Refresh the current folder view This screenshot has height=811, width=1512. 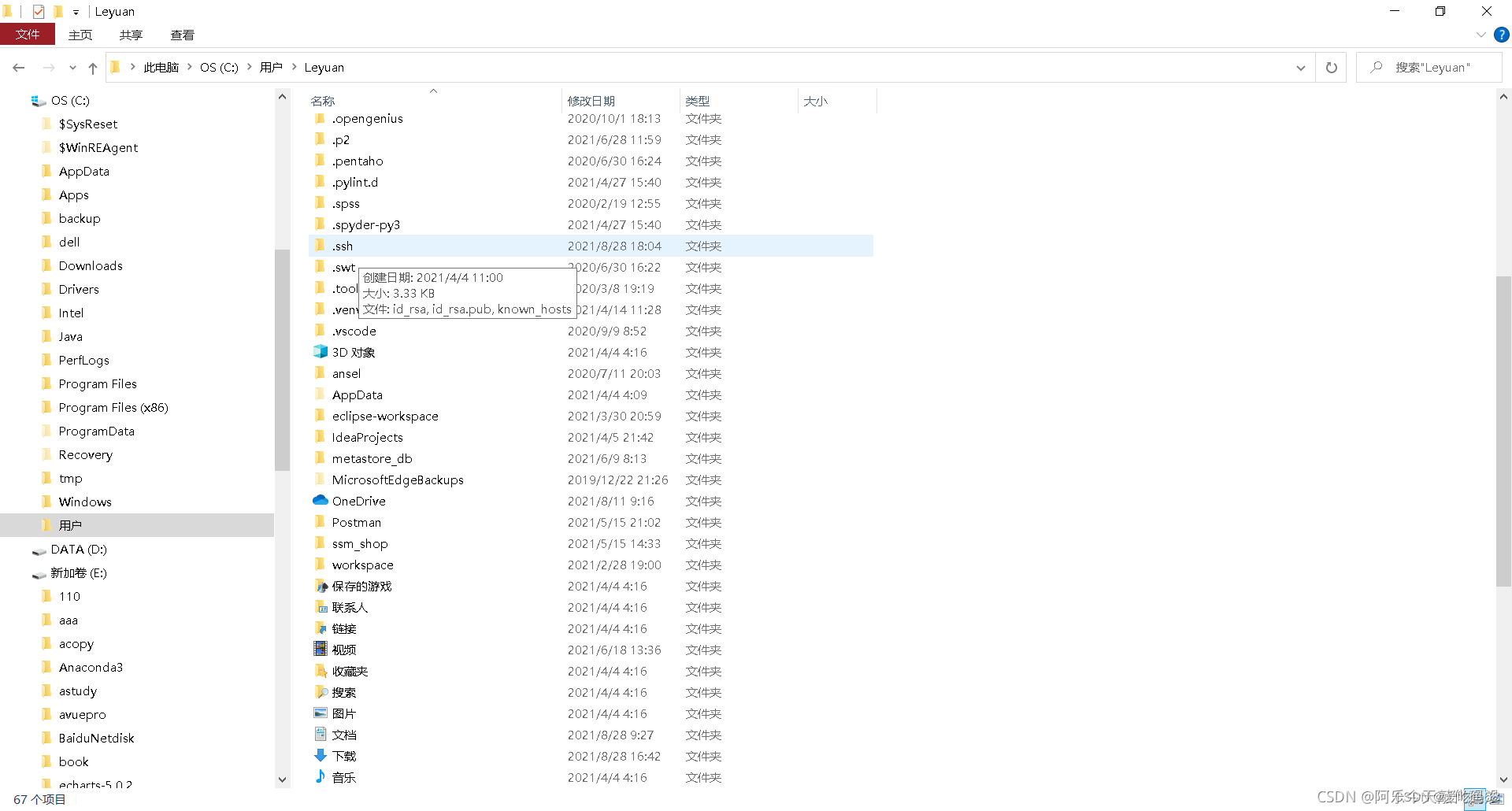pos(1331,68)
